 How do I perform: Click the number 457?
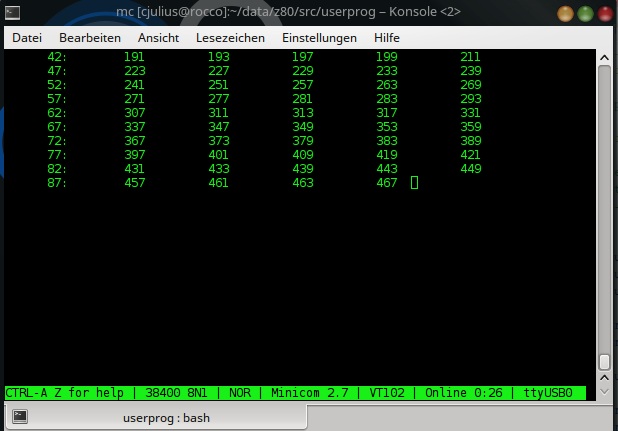(x=134, y=183)
